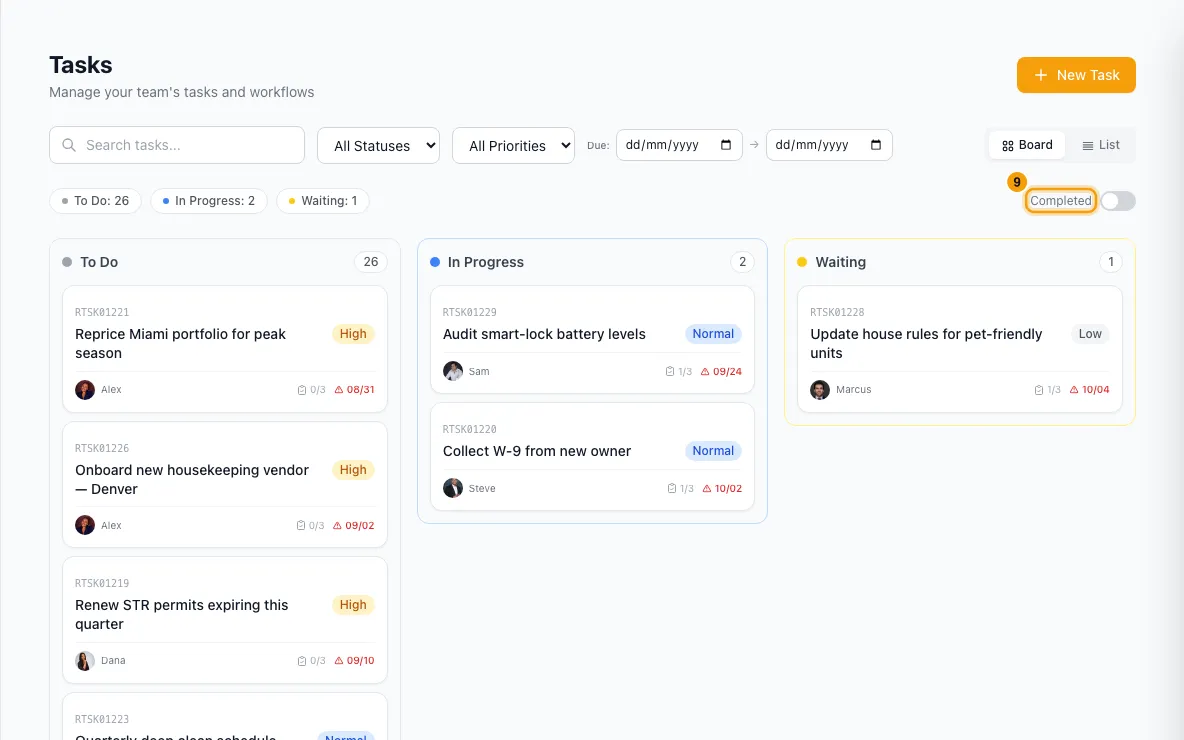Open calendar picker on the second due date

[875, 145]
